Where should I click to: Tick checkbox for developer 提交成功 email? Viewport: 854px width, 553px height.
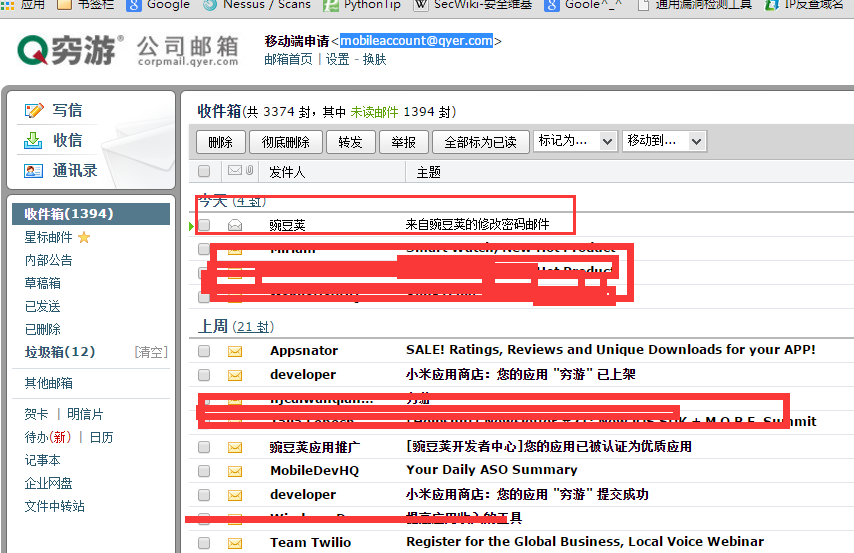pos(204,495)
